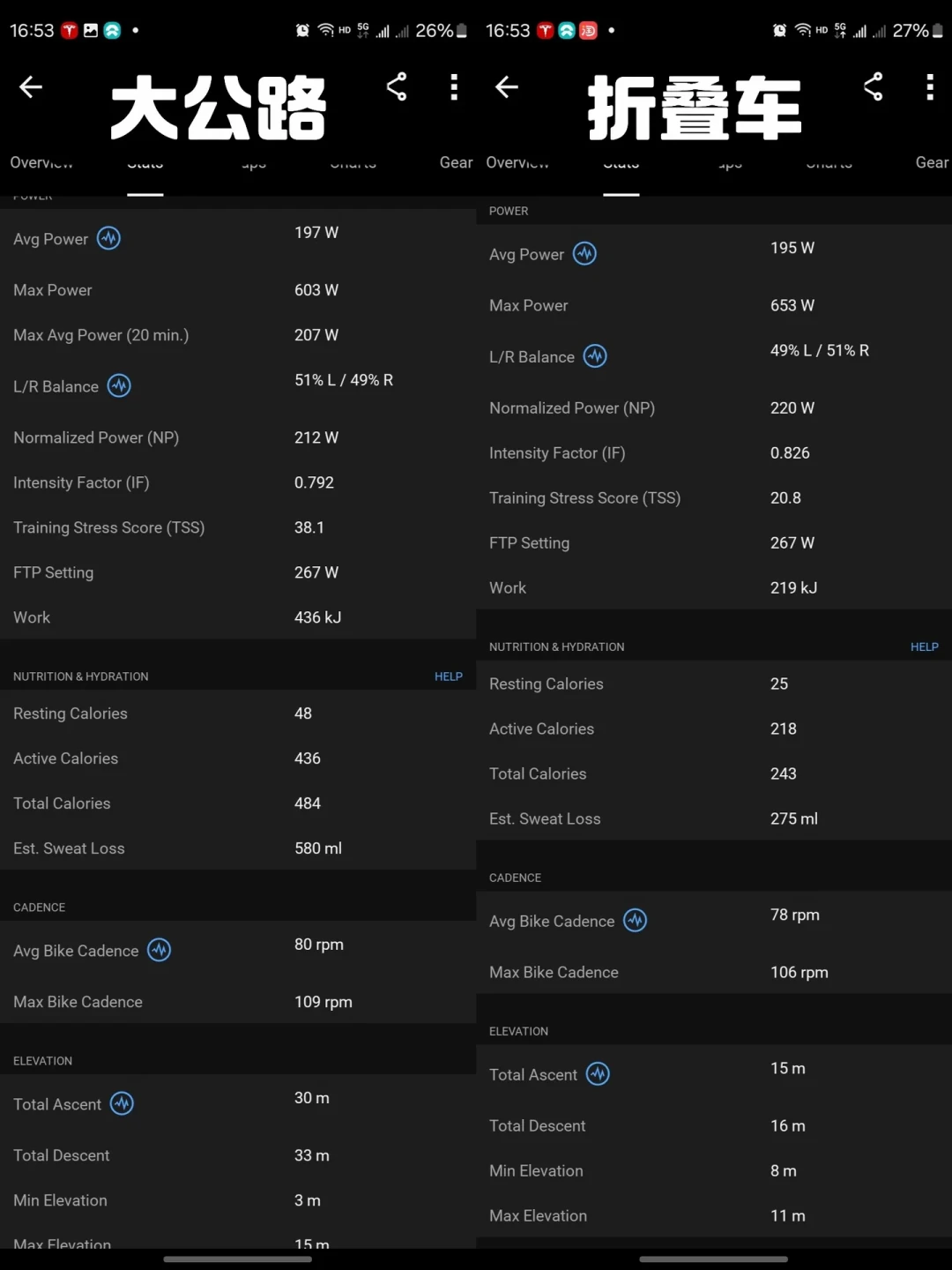Switch to Overview tab on left screen
The image size is (952, 1270).
pos(41,162)
